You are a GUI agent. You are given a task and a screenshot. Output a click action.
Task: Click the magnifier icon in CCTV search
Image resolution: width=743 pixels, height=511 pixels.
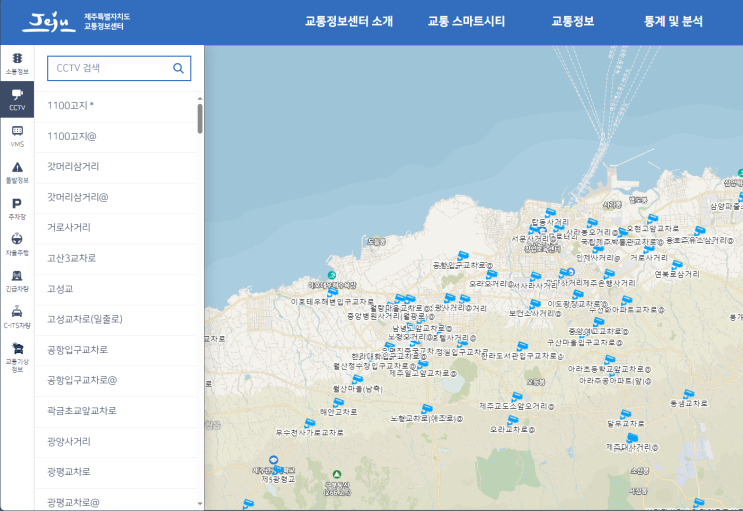click(178, 68)
